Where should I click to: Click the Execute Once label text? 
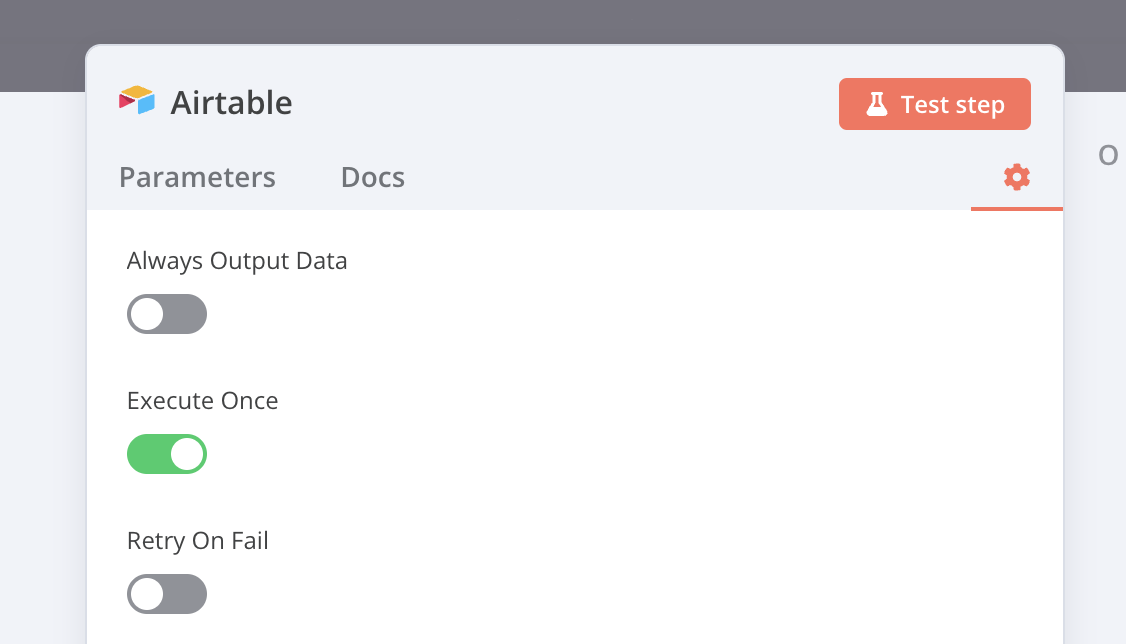tap(203, 401)
